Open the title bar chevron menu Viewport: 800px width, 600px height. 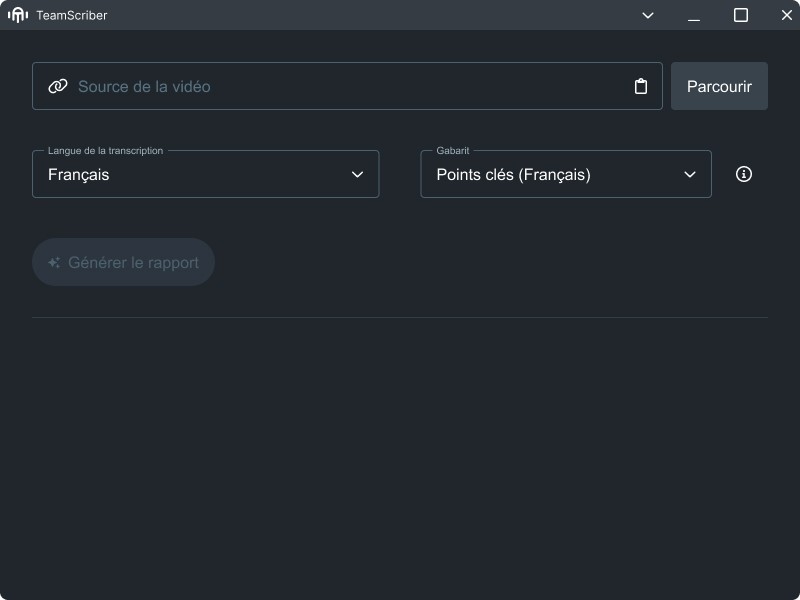[x=648, y=15]
